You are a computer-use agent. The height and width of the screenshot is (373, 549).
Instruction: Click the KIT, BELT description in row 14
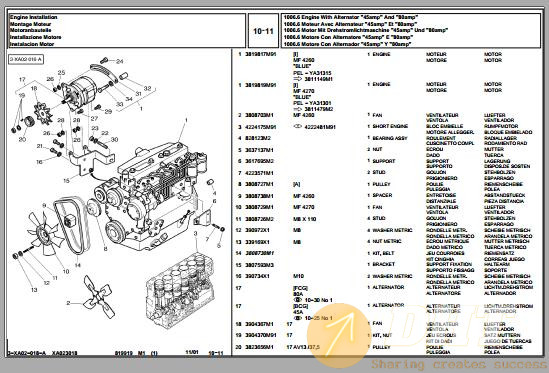383,253
